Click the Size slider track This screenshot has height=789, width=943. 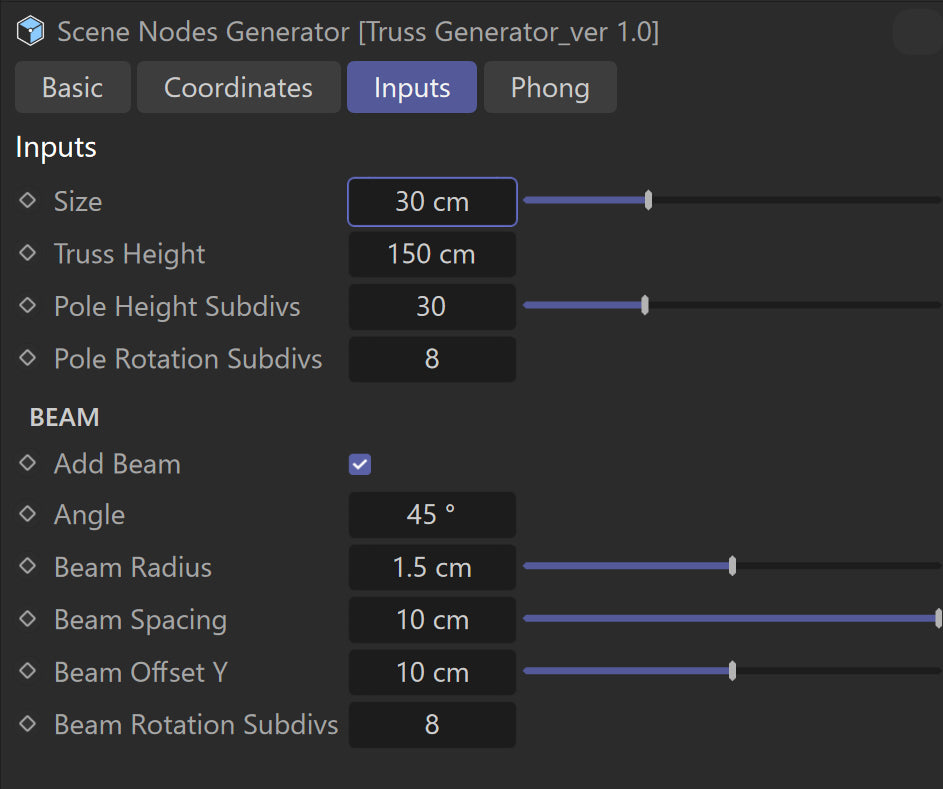click(790, 201)
